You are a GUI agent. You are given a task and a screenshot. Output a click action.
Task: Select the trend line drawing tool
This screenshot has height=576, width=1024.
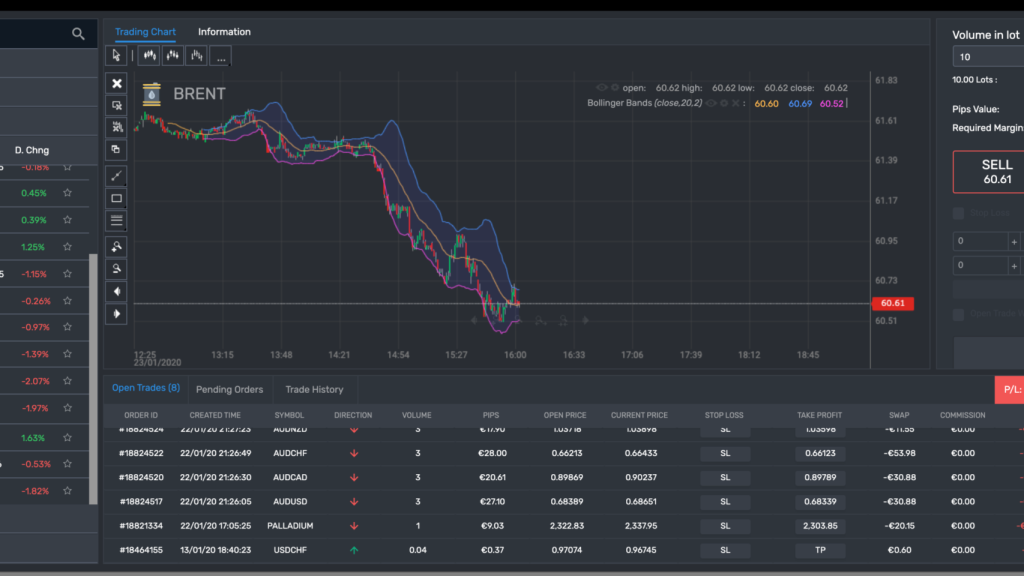point(116,176)
